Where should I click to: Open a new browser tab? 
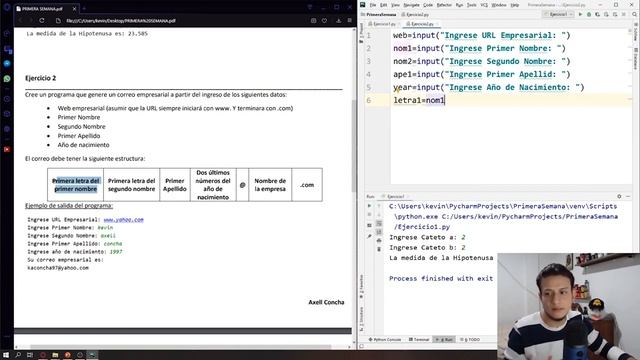pyautogui.click(x=84, y=8)
